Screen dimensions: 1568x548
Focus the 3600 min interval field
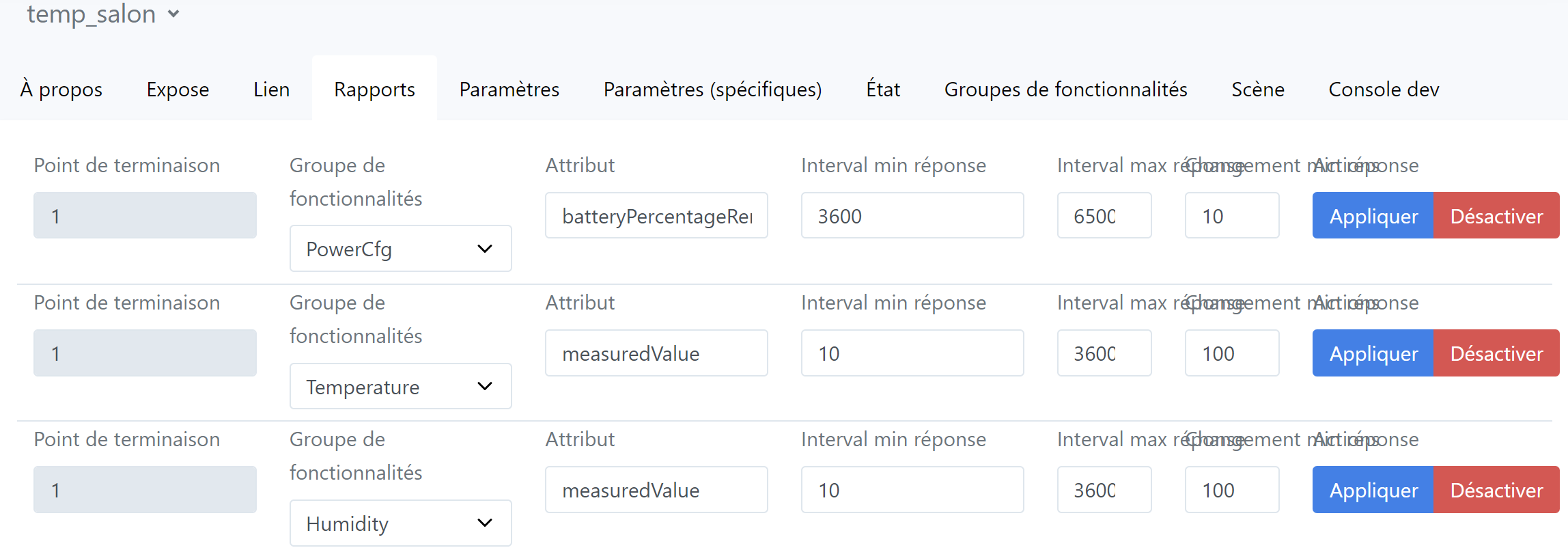(x=912, y=216)
